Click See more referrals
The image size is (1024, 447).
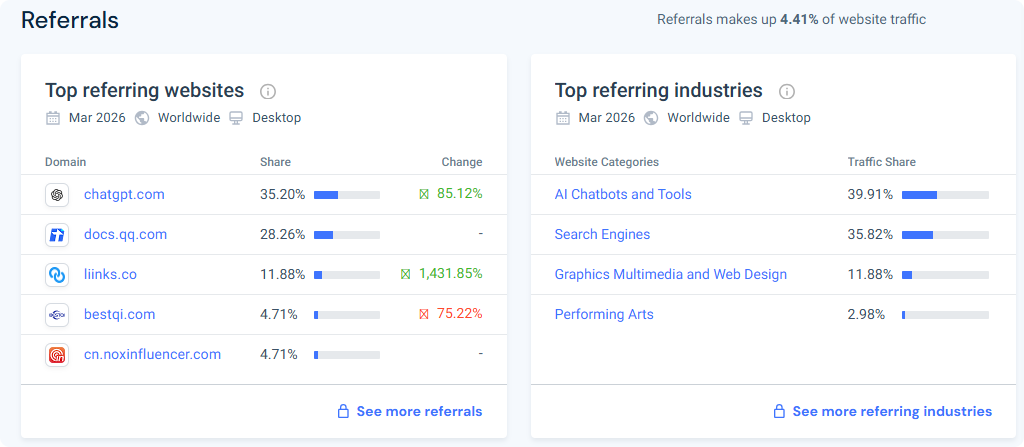[x=419, y=411]
